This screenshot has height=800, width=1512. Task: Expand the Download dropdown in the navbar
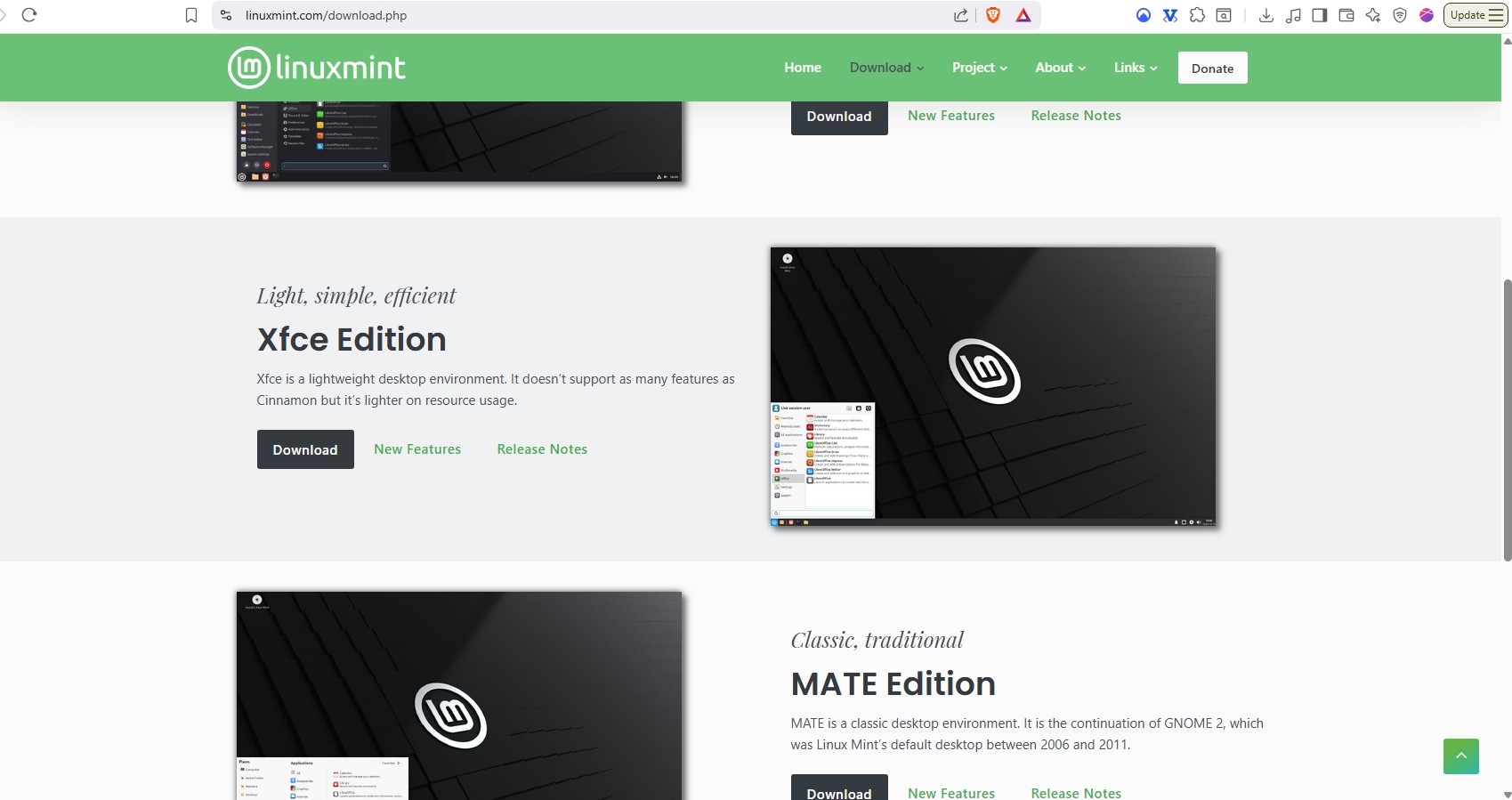click(x=886, y=68)
